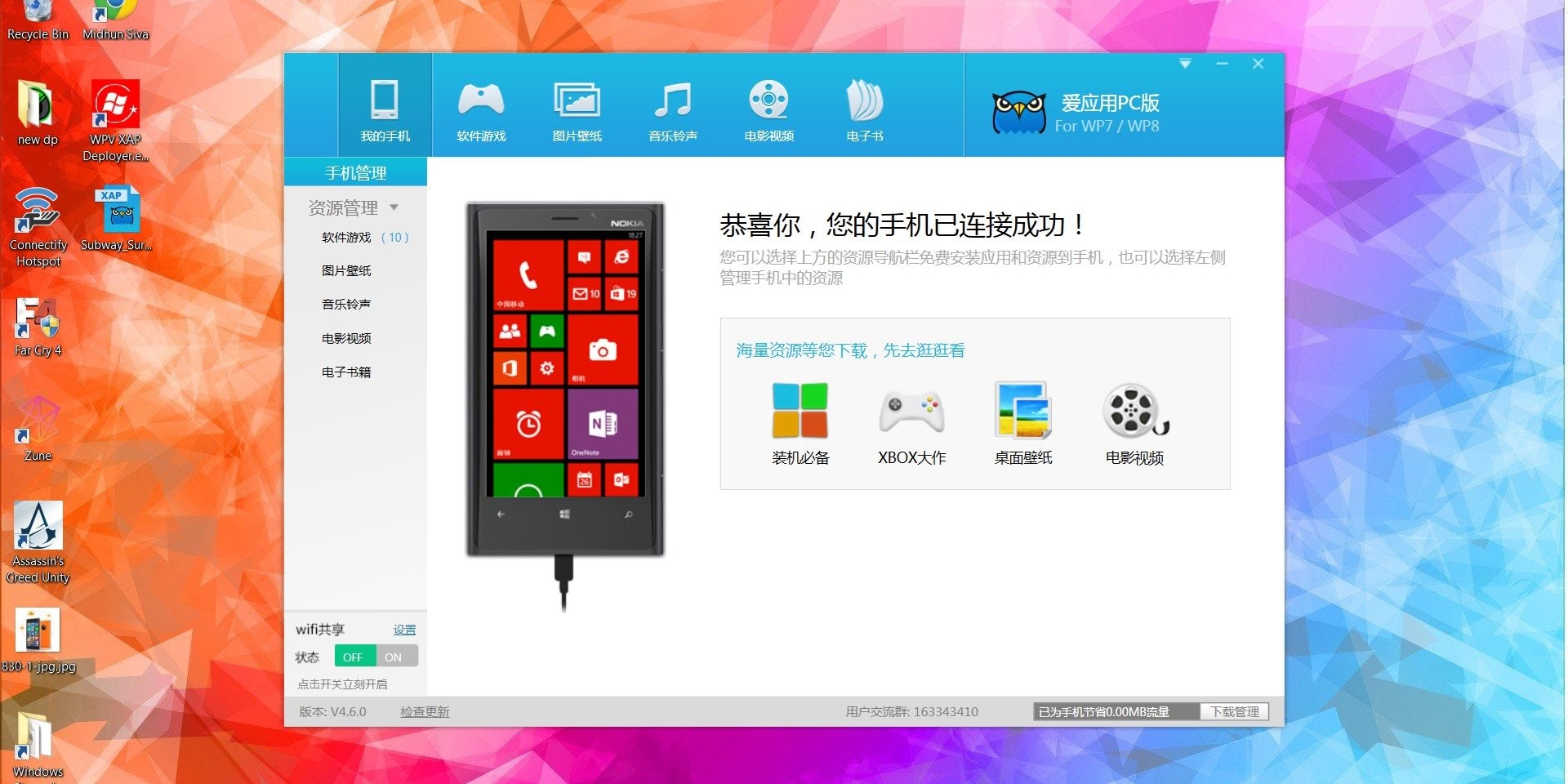The width and height of the screenshot is (1568, 784).
Task: Select 电子书籍 in the sidebar list
Action: [346, 372]
